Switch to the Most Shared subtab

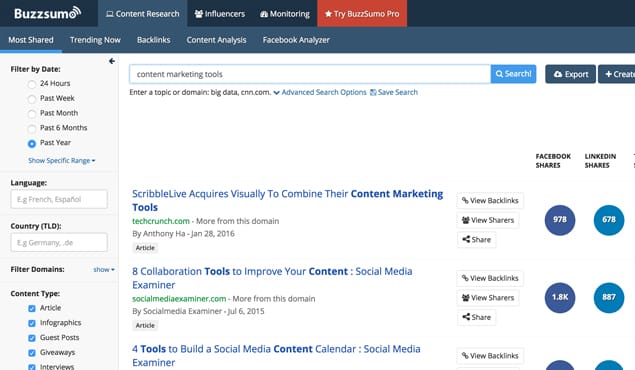coord(31,40)
